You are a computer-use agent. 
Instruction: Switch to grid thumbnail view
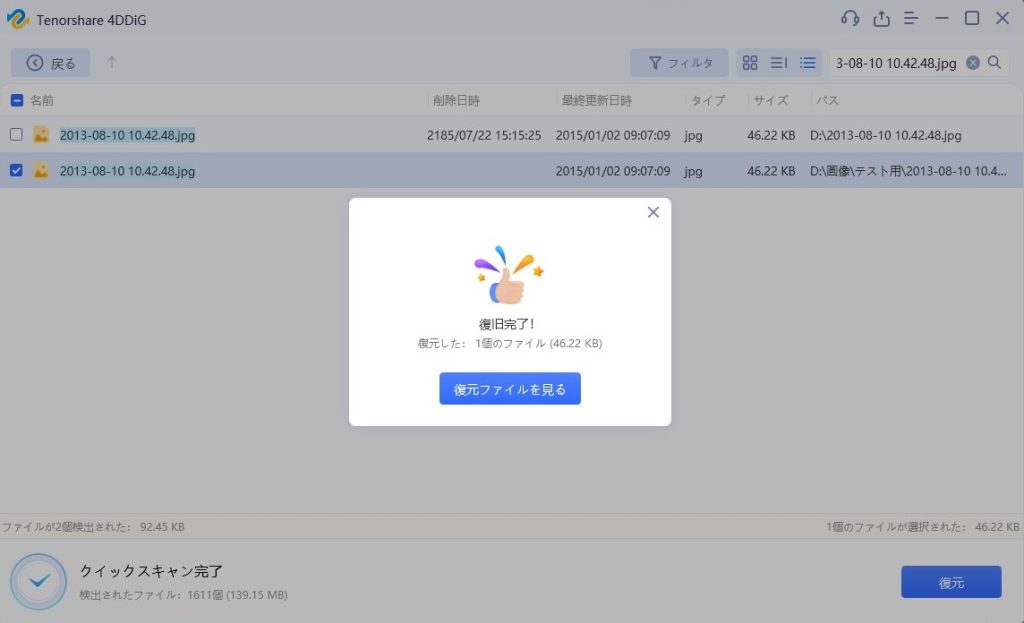coord(750,63)
